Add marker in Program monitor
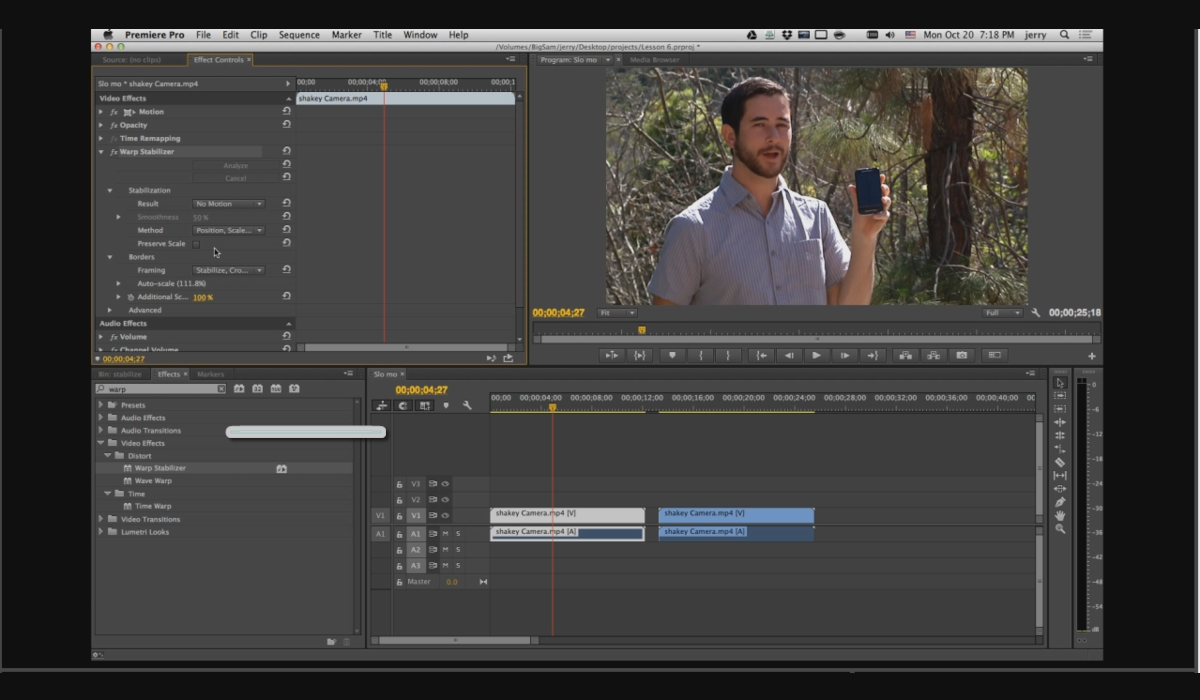The image size is (1200, 700). (672, 355)
